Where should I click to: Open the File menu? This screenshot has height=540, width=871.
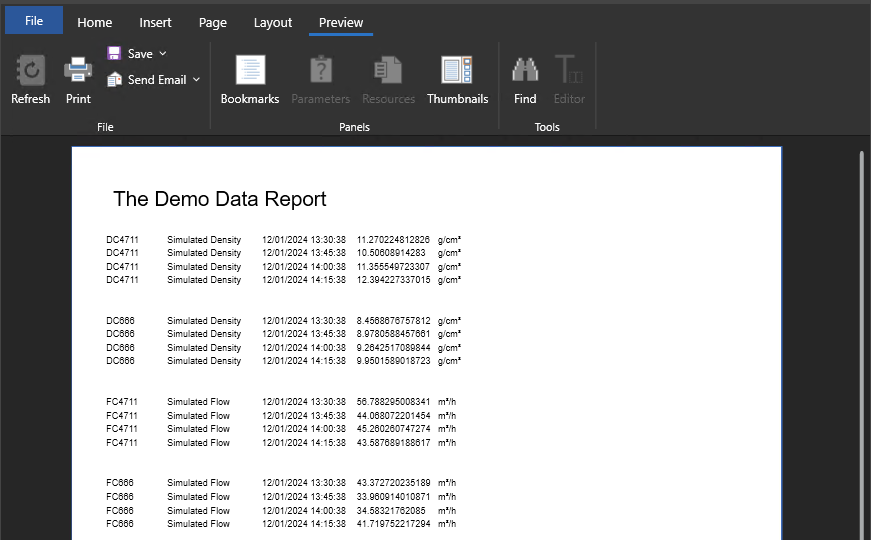coord(34,21)
